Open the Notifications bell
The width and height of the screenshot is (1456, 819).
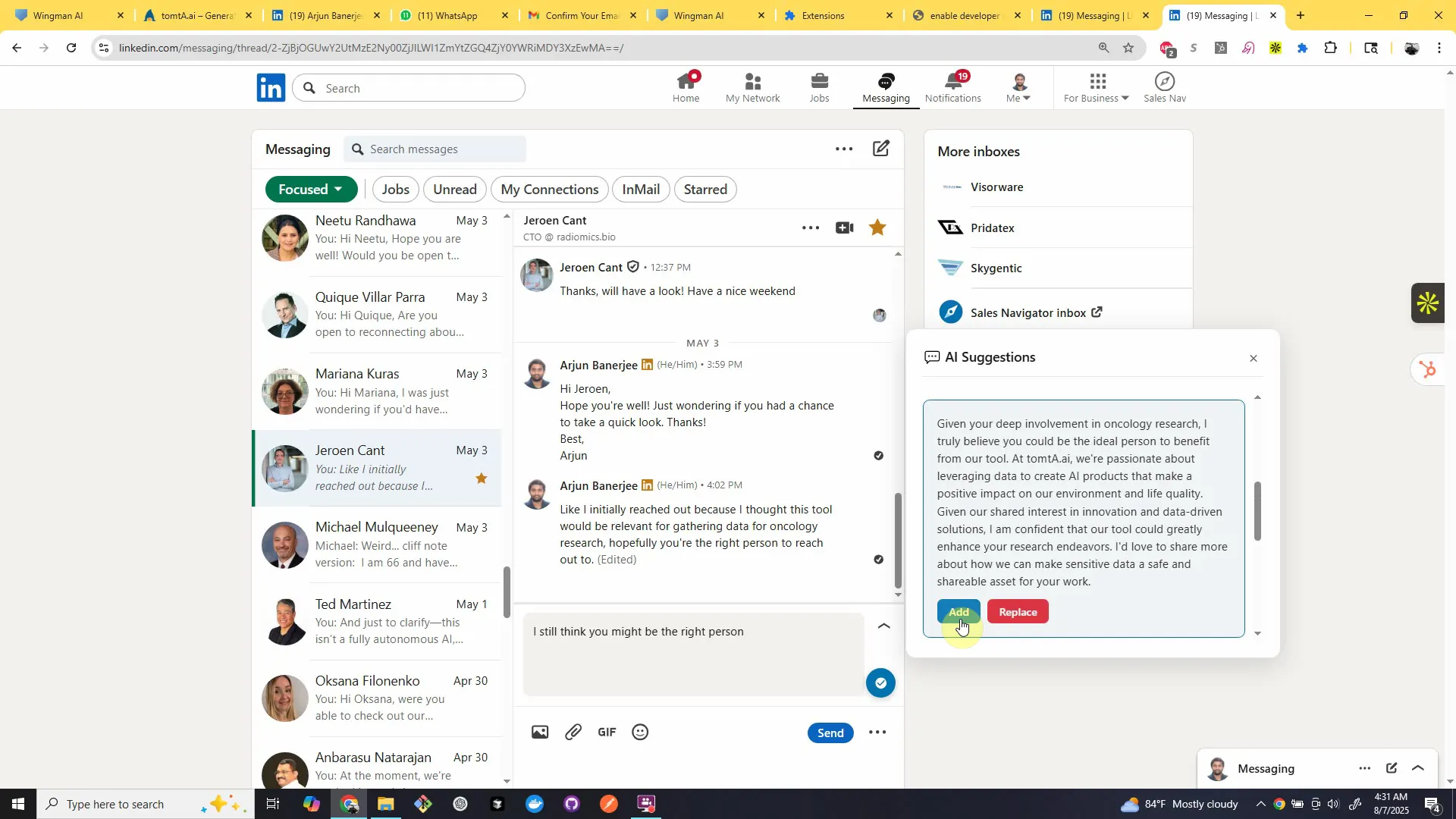[x=952, y=88]
